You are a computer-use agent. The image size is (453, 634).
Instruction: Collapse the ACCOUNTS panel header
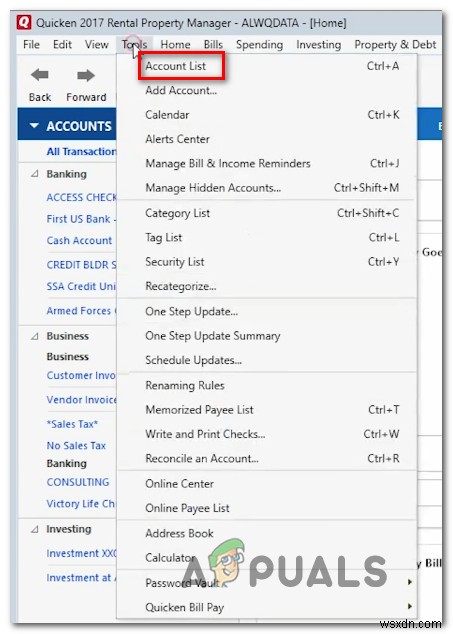[x=34, y=126]
